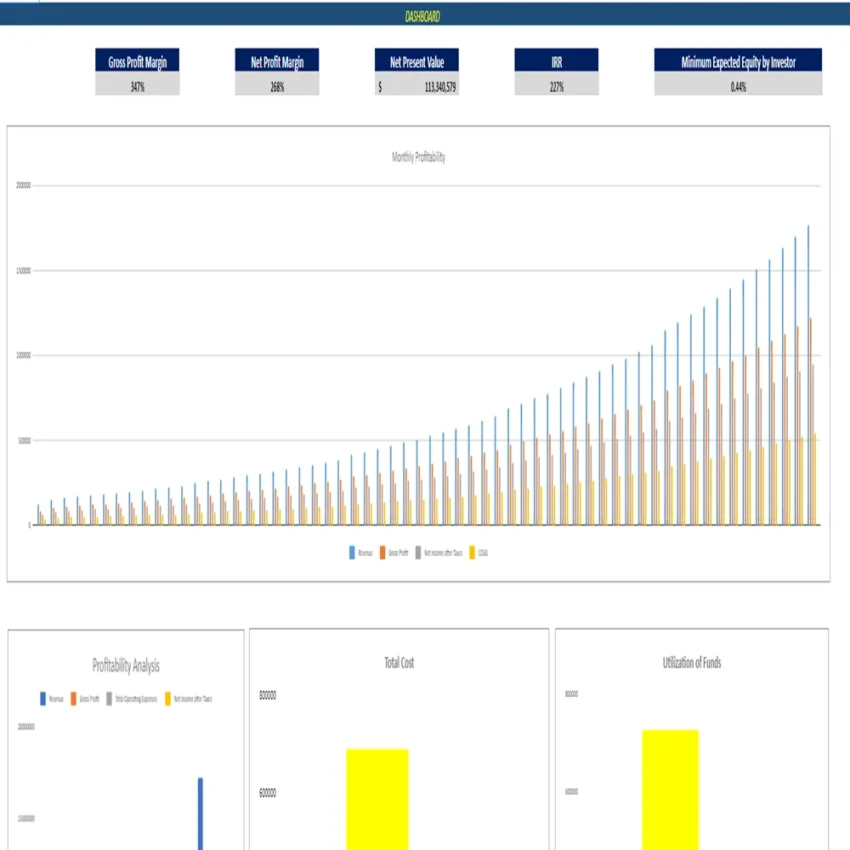Switch to the DASHBOARD tab
850x850 pixels.
[424, 16]
